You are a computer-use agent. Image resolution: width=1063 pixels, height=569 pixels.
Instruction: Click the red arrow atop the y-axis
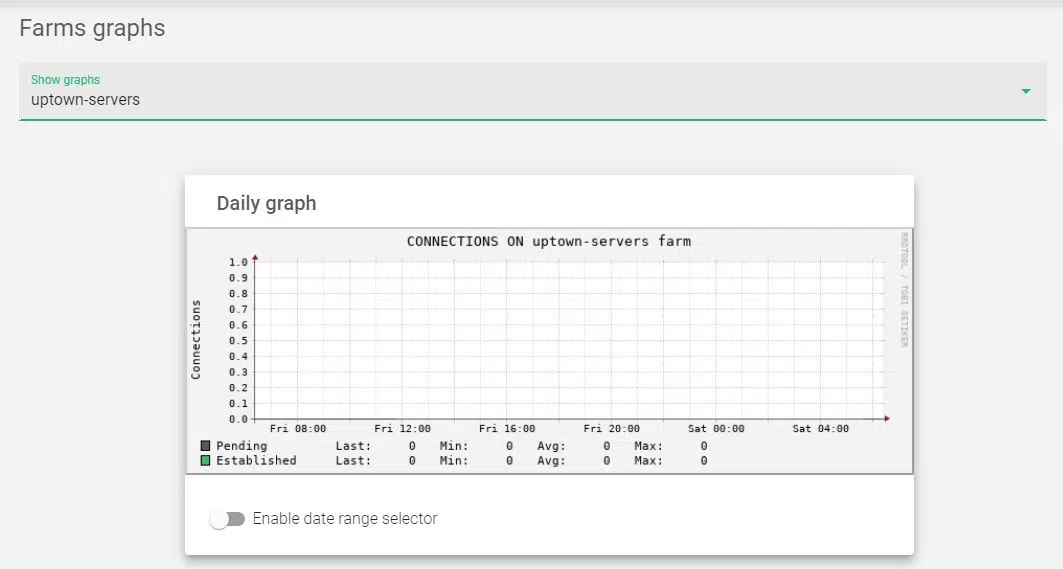(255, 257)
